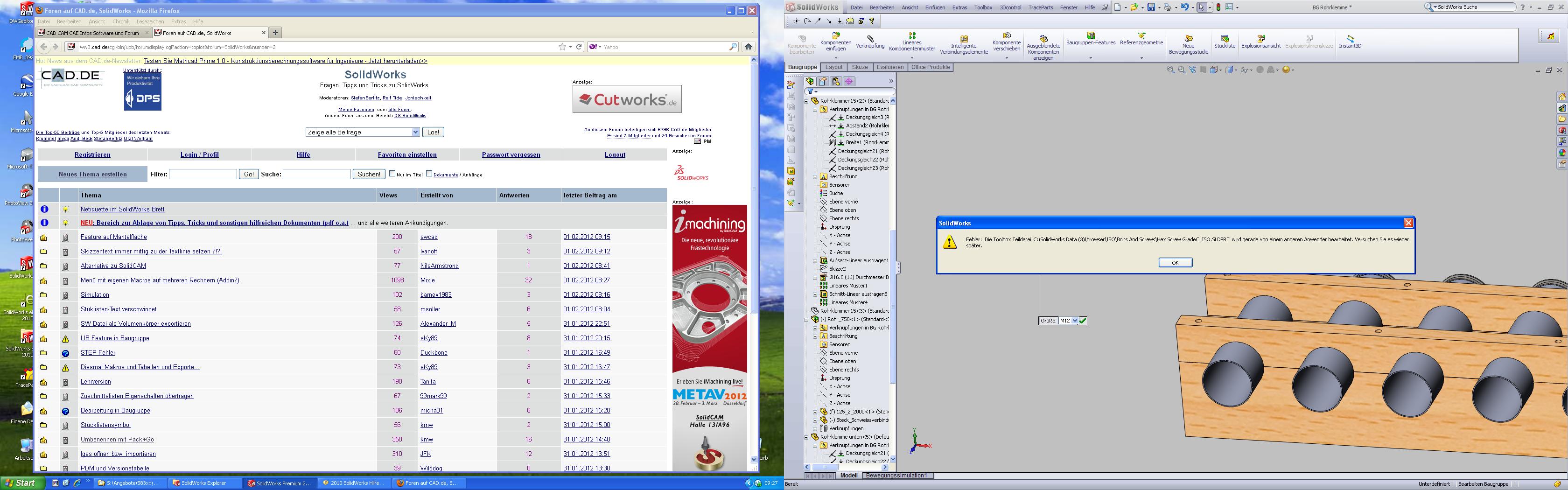
Task: Click Komponenten einfügen icon in SolidWorks
Action: pos(836,35)
